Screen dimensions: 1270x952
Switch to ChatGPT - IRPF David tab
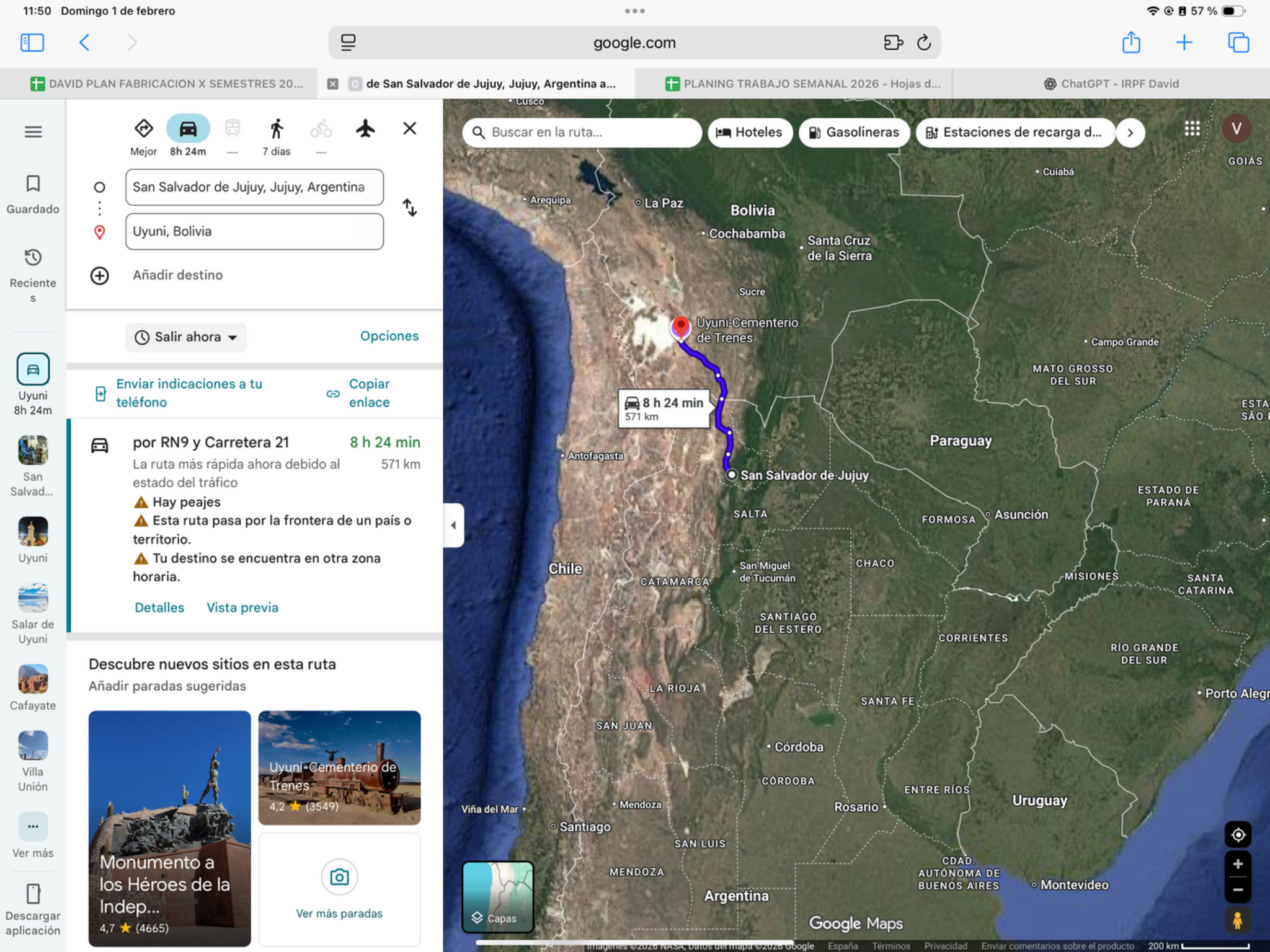(x=1111, y=84)
